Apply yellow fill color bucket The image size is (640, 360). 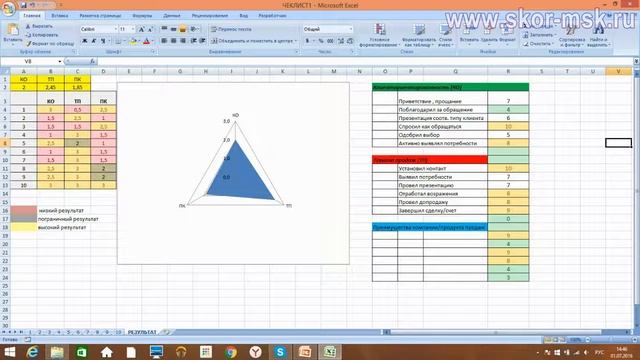(133, 41)
